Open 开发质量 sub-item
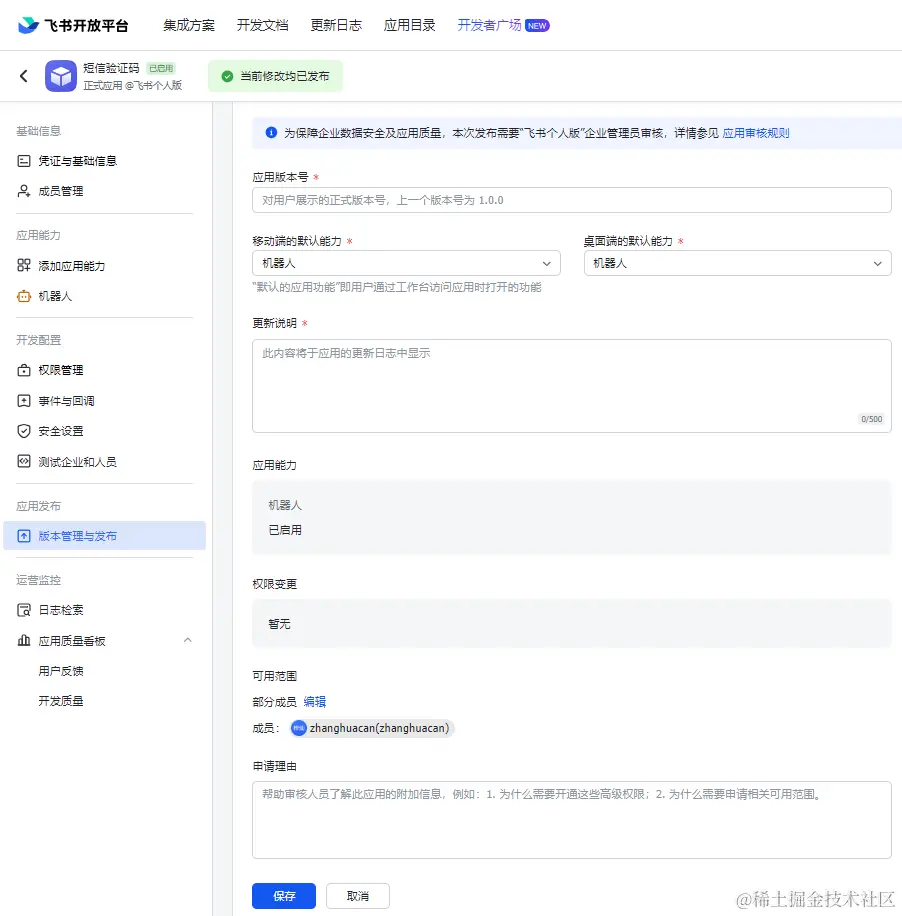Image resolution: width=902 pixels, height=916 pixels. 61,701
